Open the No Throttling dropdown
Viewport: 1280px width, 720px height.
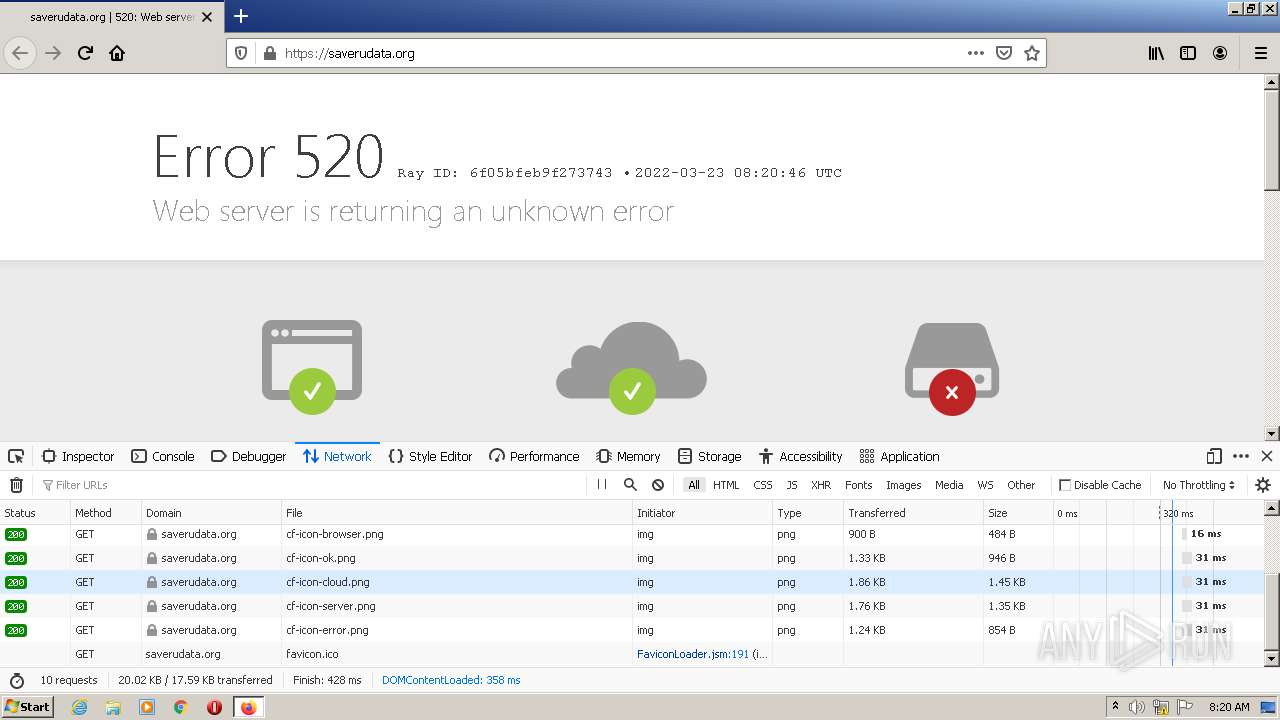[1199, 485]
